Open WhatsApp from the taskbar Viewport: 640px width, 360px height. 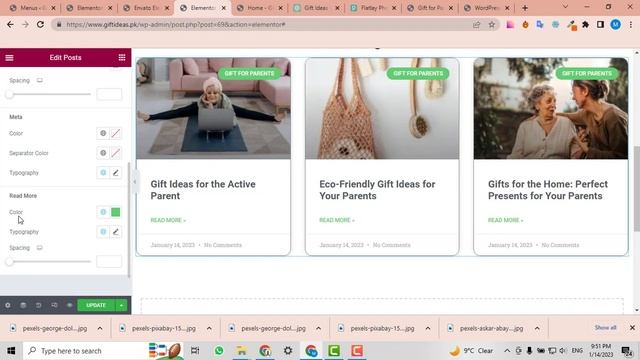coord(219,351)
